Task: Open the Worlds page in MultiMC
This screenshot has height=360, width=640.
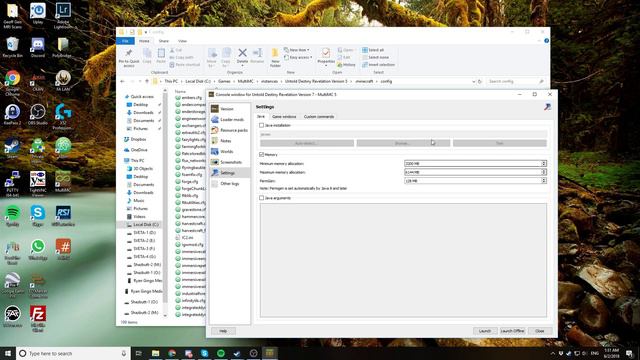Action: (229, 151)
